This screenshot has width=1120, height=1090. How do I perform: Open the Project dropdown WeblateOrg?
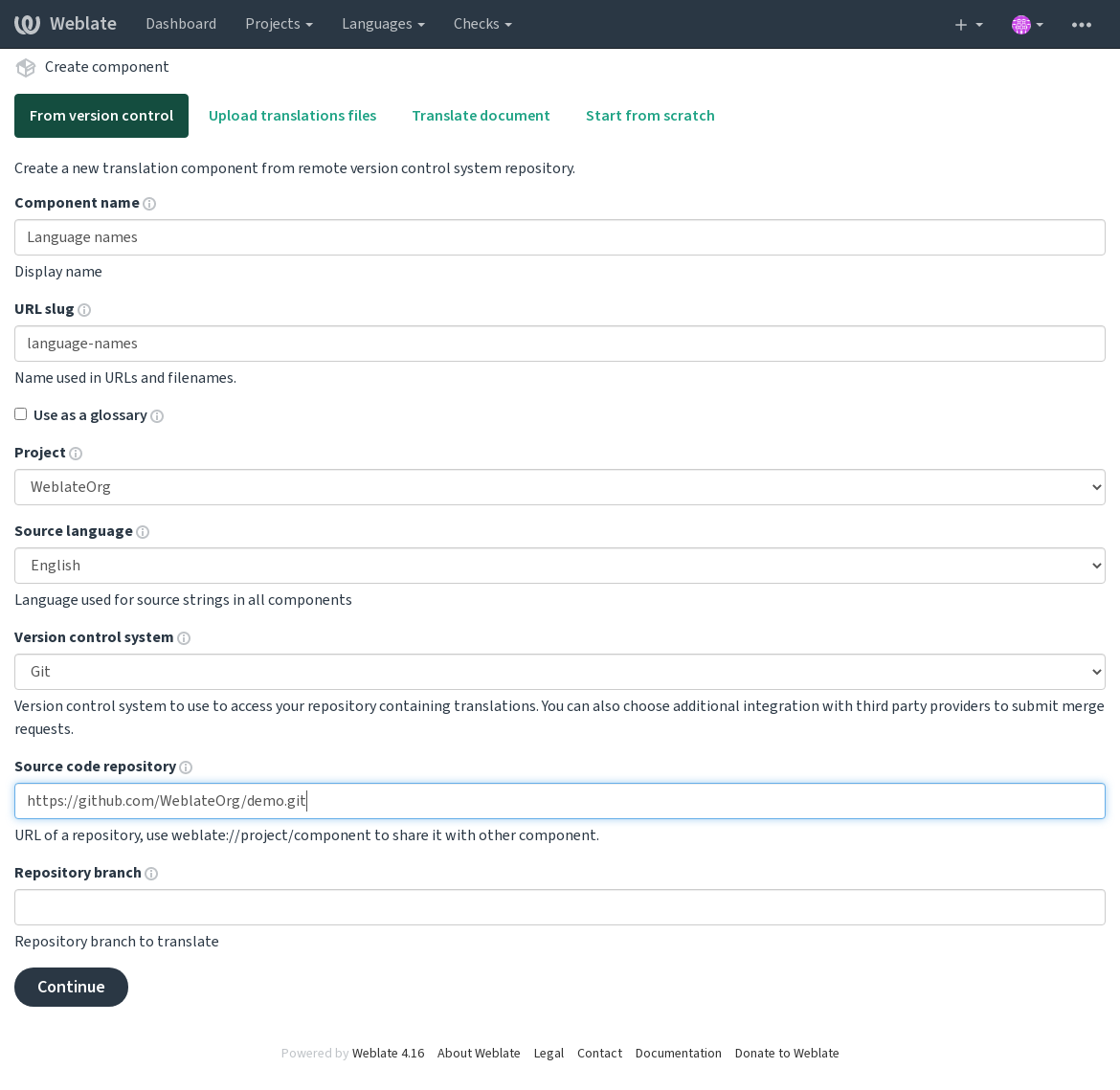tap(559, 487)
